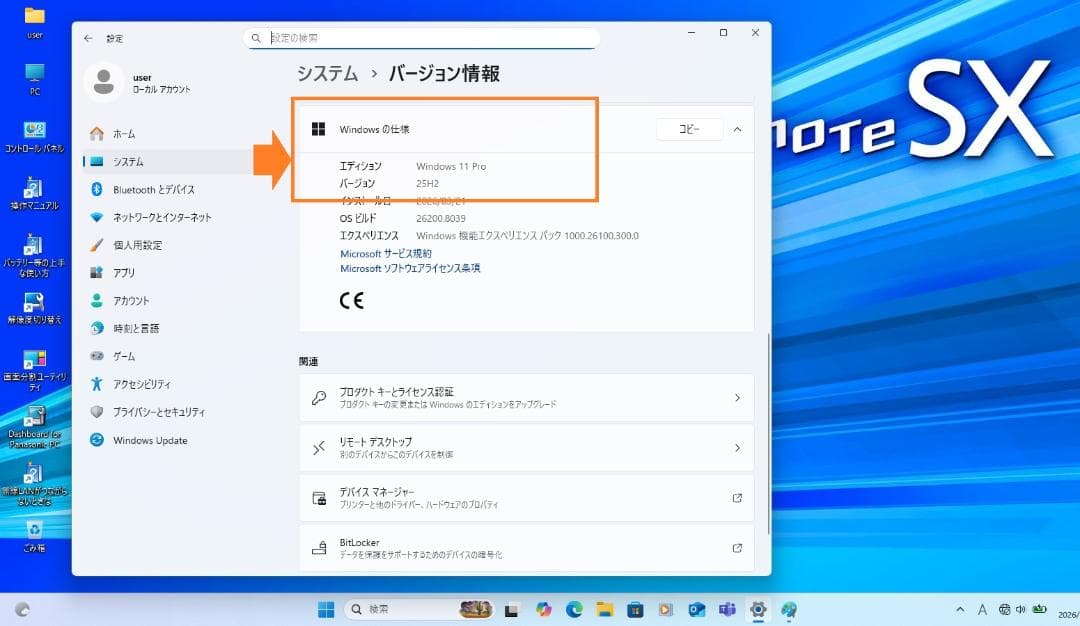This screenshot has height=626, width=1080.
Task: Open リモート デスクトップ settings row
Action: point(527,448)
